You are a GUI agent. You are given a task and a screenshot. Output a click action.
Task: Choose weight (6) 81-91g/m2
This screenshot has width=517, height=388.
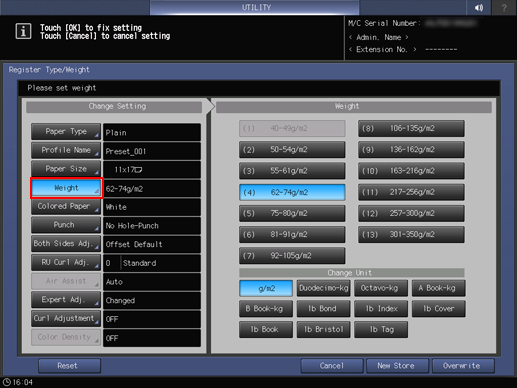coord(292,235)
